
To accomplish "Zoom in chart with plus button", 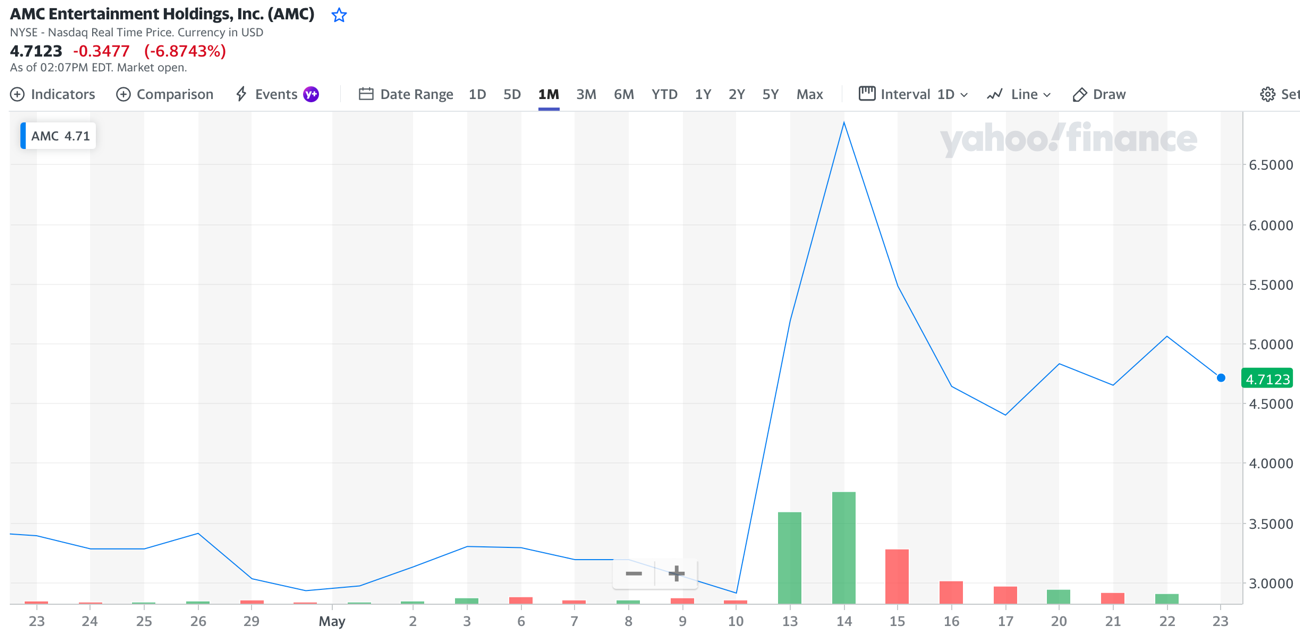I will click(676, 574).
